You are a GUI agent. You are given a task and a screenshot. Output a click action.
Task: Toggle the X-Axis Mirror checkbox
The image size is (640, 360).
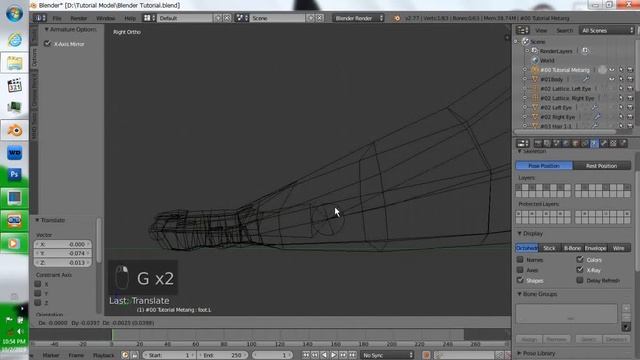tap(47, 44)
